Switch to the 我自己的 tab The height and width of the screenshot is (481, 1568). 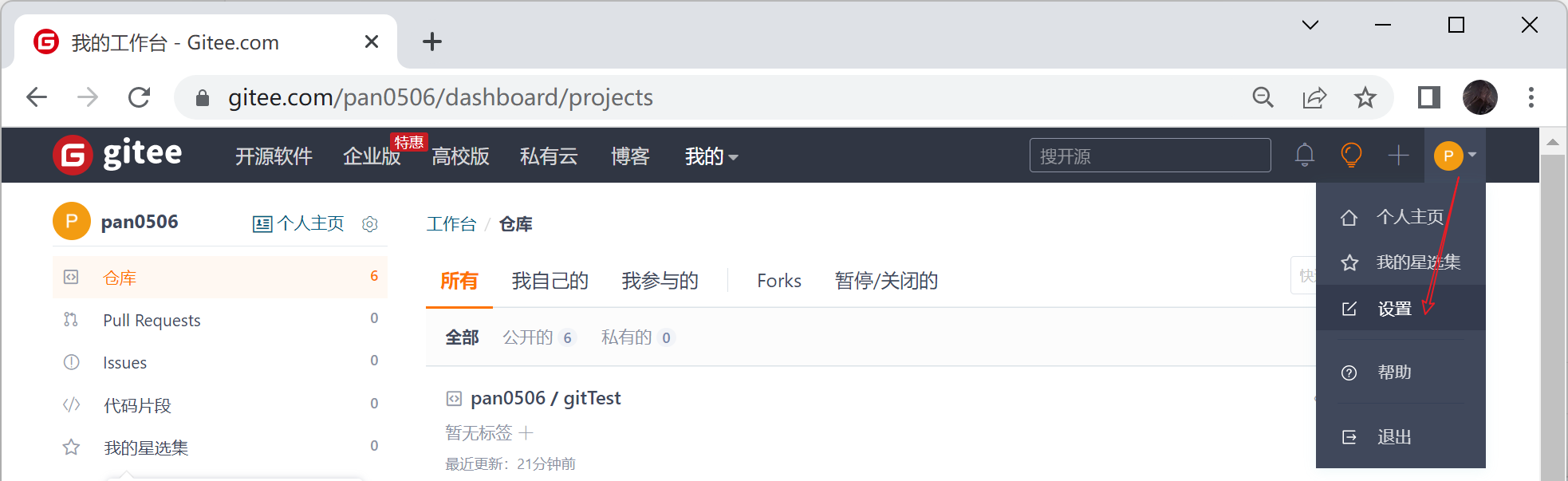point(550,281)
